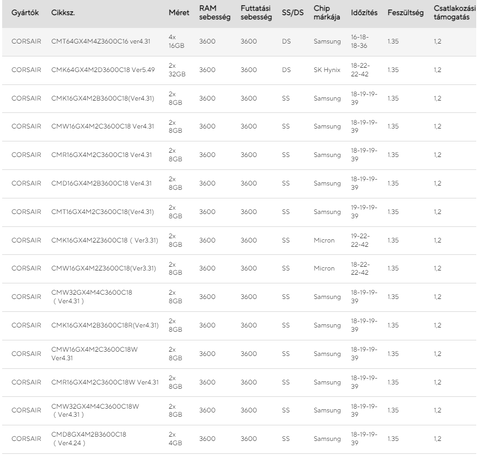Click the RAM sebesség column header

click(215, 13)
